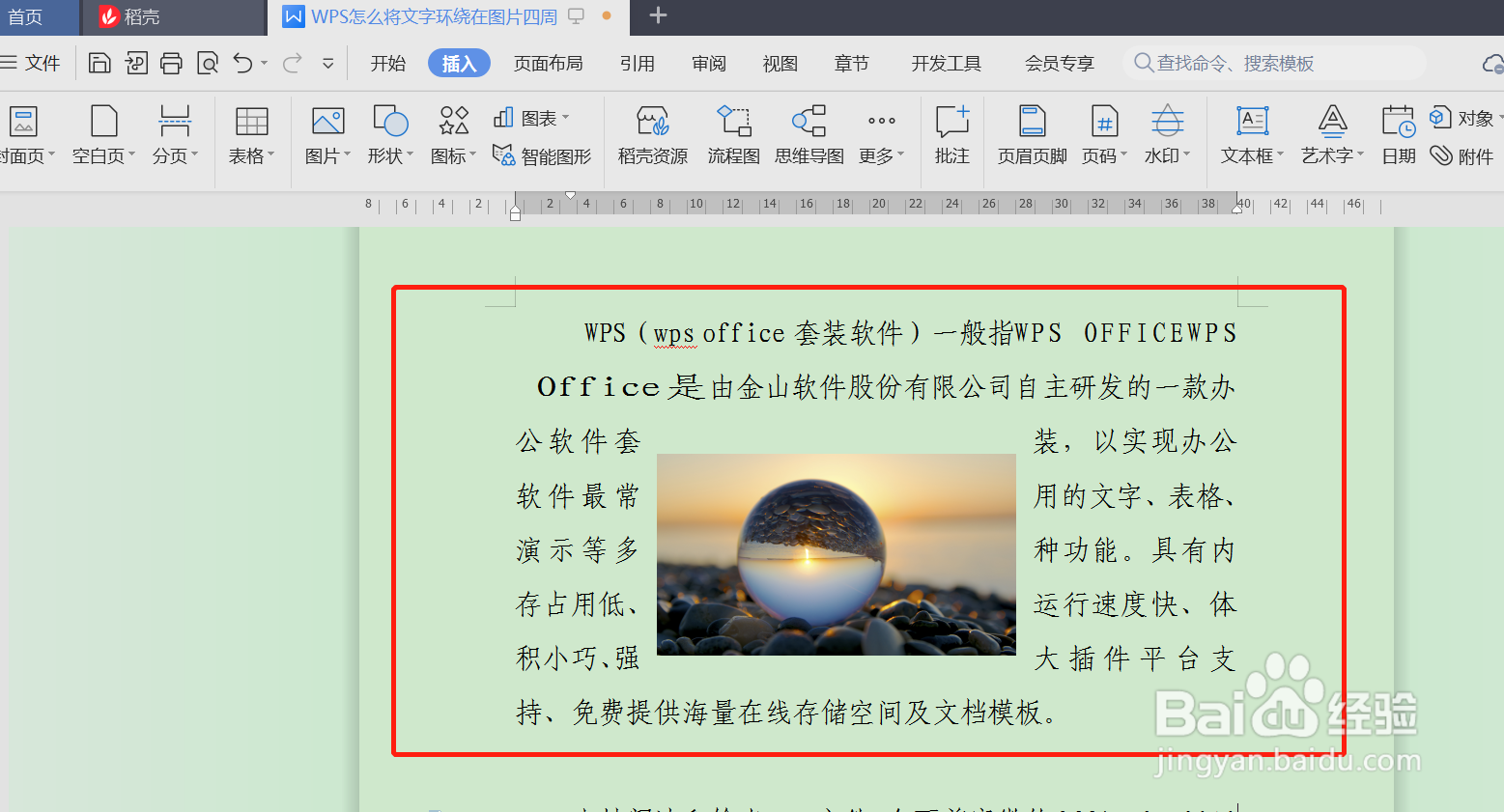The height and width of the screenshot is (812, 1504).
Task: Open the 稻壳 tab
Action: pos(174,17)
